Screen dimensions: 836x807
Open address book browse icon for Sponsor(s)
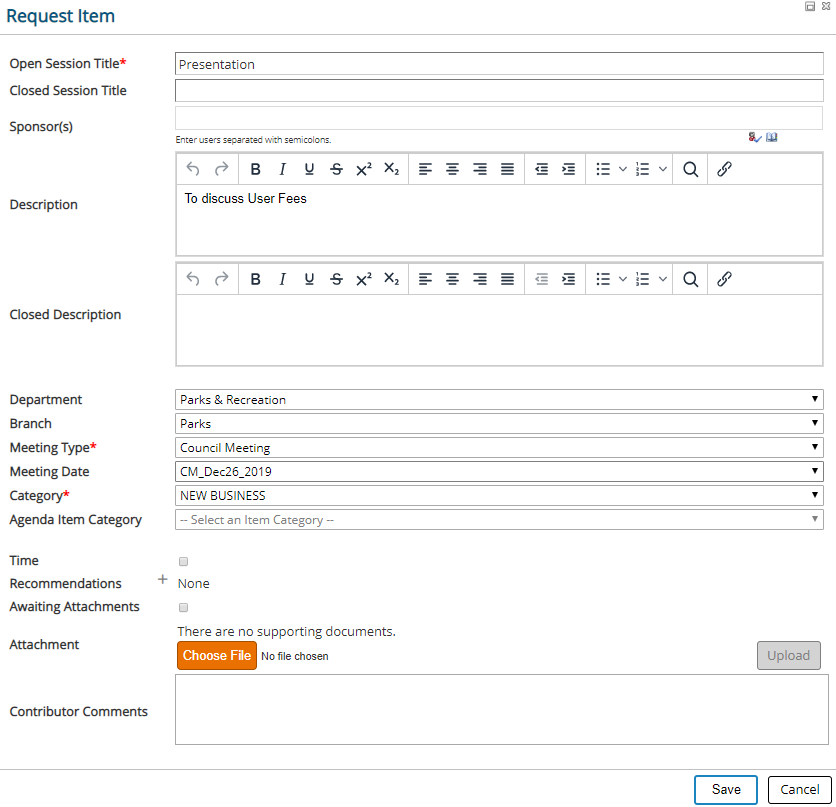tap(771, 138)
